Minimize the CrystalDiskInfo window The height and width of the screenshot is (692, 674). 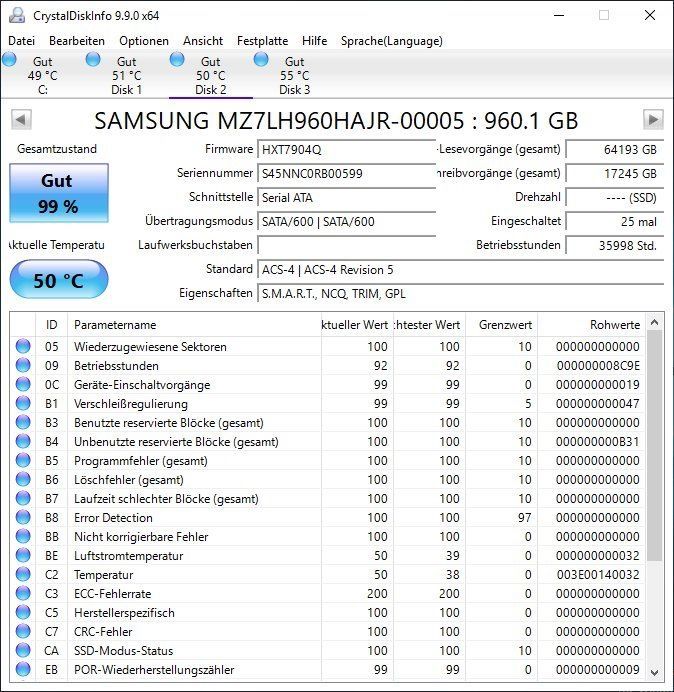[x=559, y=15]
